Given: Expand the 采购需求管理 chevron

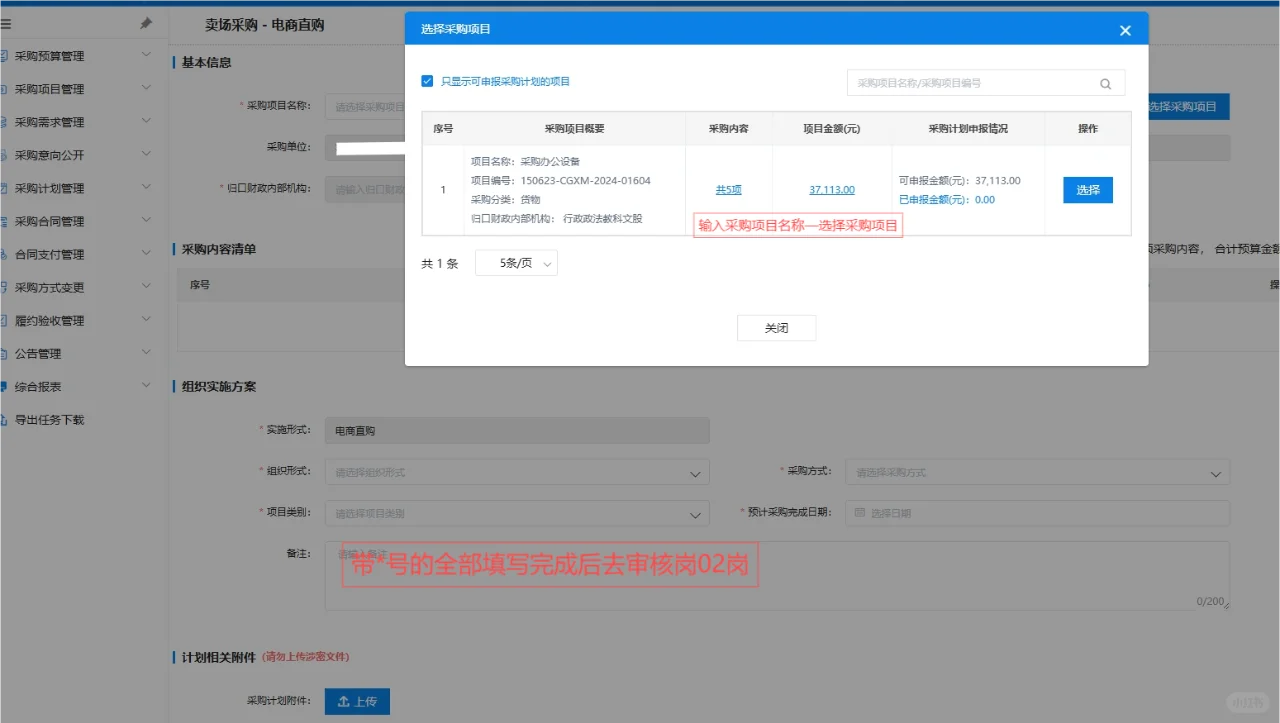Looking at the screenshot, I should pos(146,121).
